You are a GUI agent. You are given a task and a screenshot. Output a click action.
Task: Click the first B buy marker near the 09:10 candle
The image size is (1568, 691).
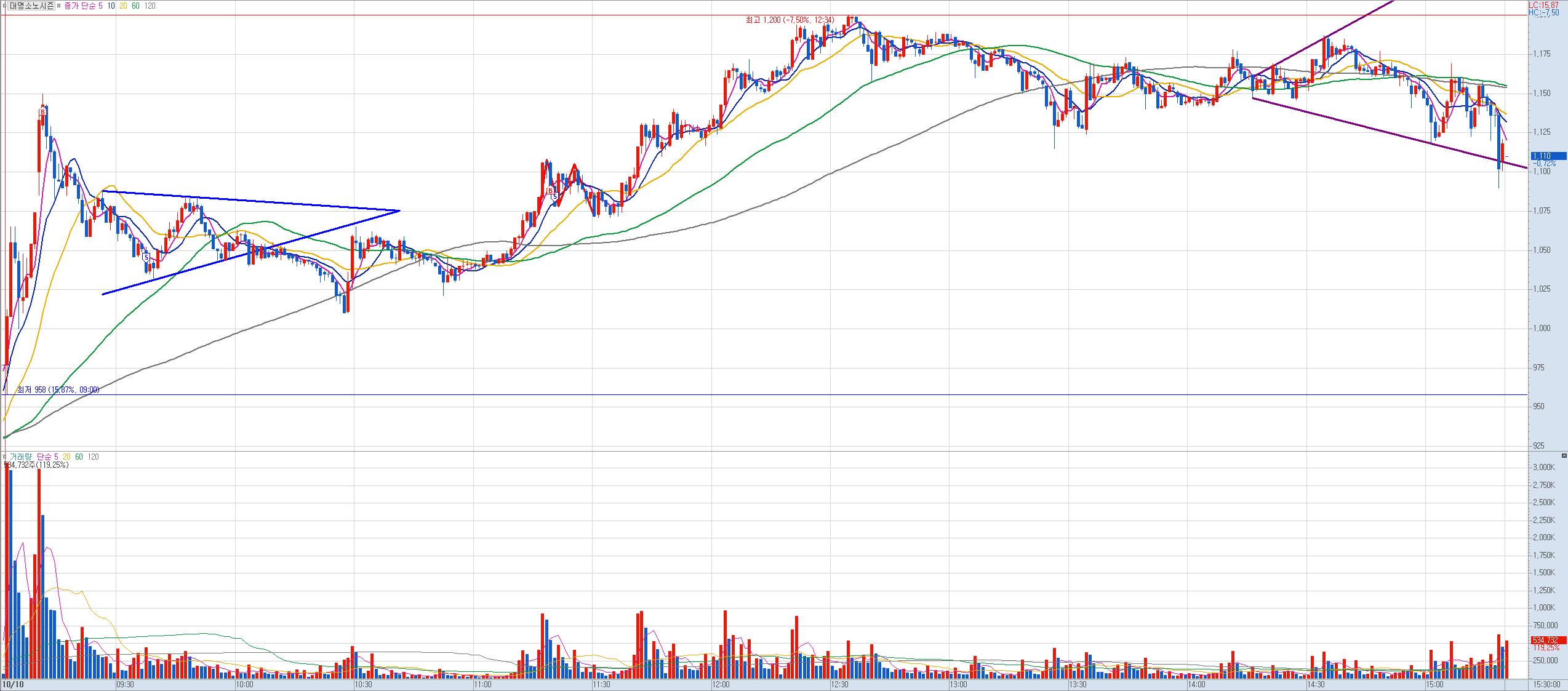[42, 112]
